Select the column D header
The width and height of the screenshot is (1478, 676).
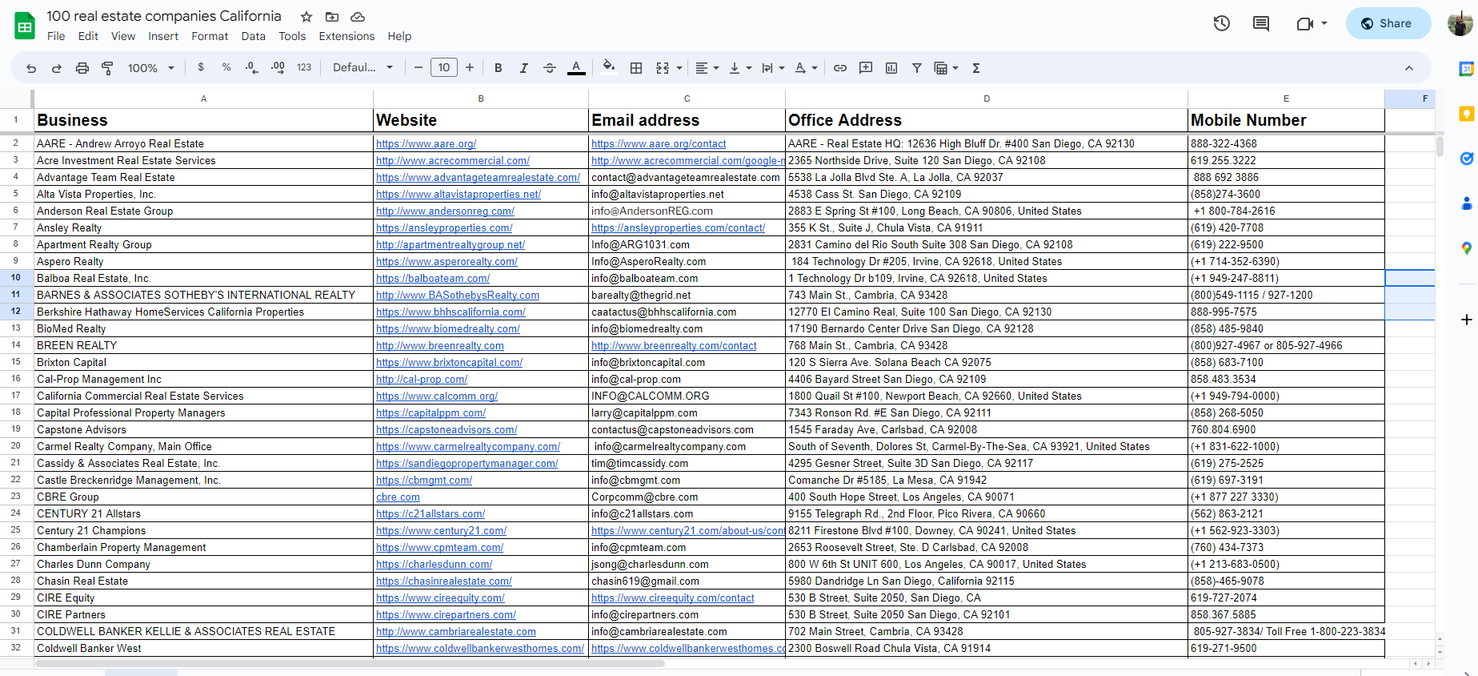[987, 99]
